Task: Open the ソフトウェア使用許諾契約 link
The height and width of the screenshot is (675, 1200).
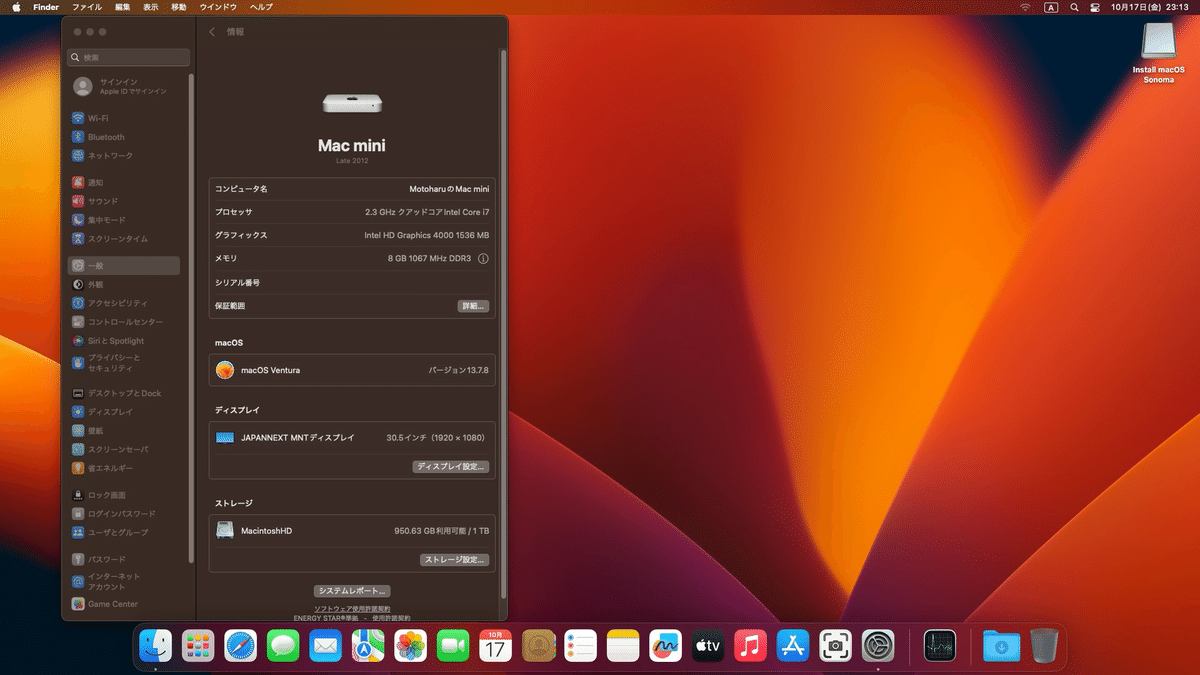Action: coord(352,608)
